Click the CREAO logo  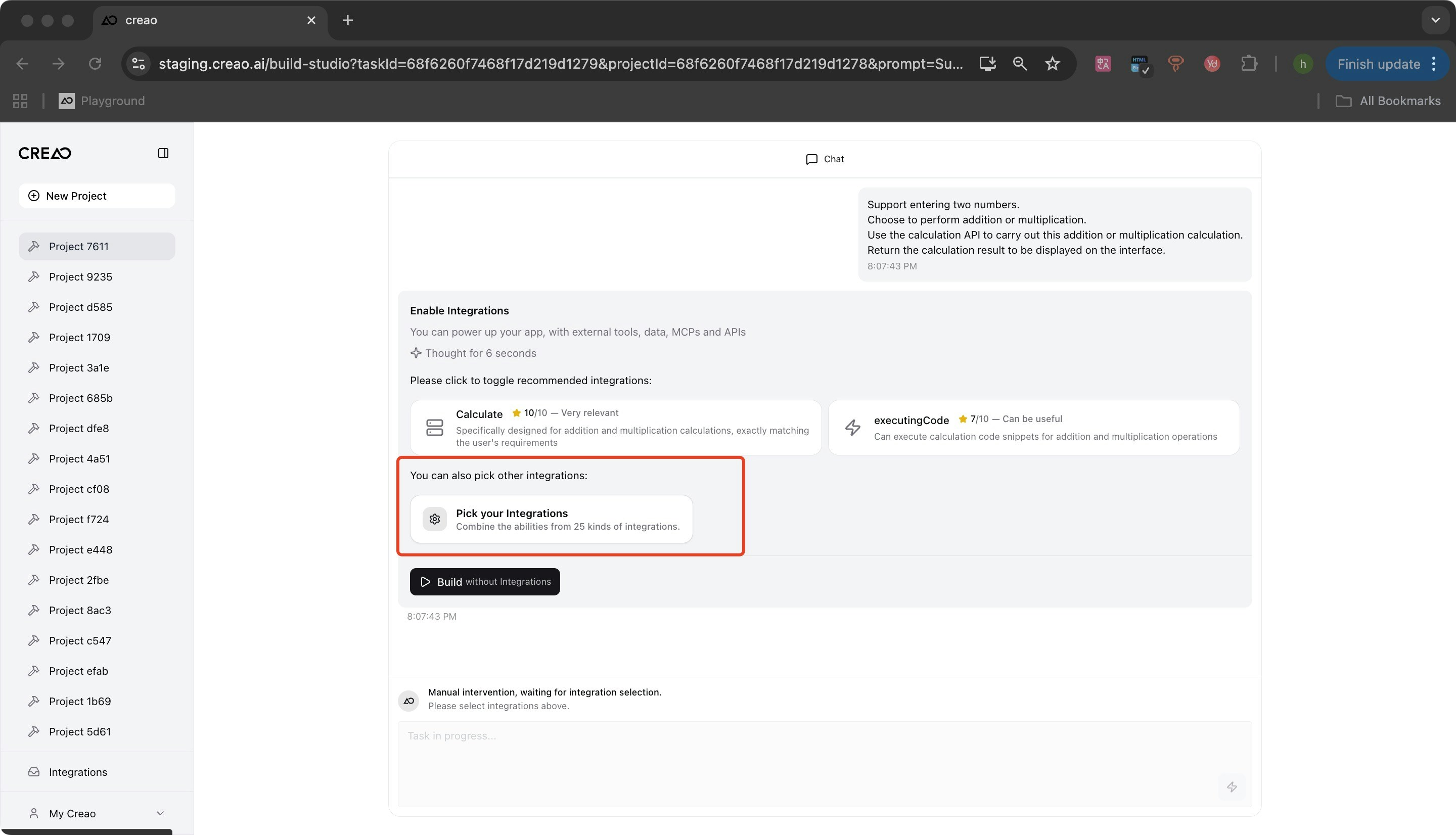(x=44, y=153)
